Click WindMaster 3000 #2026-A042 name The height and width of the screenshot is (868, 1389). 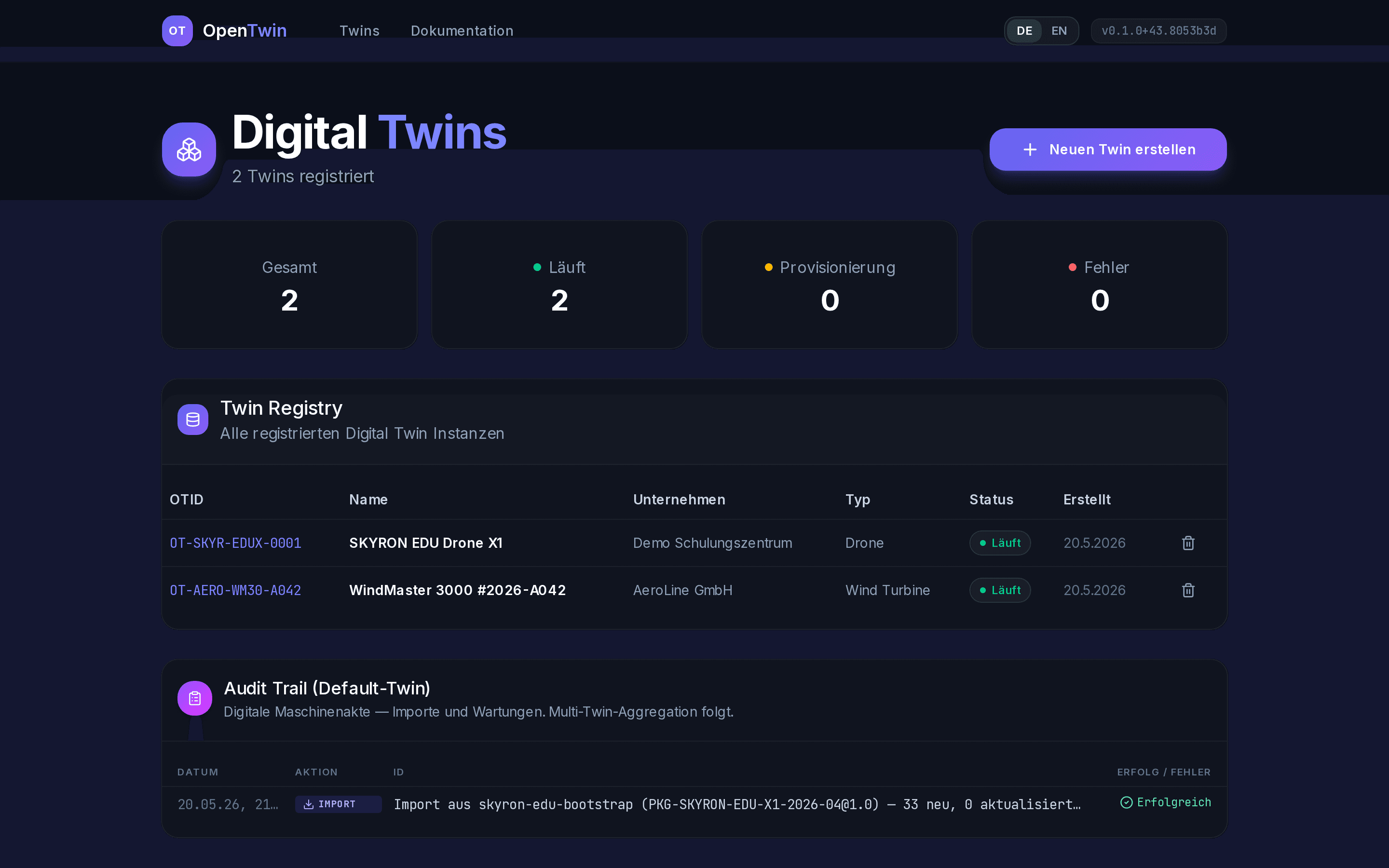457,590
